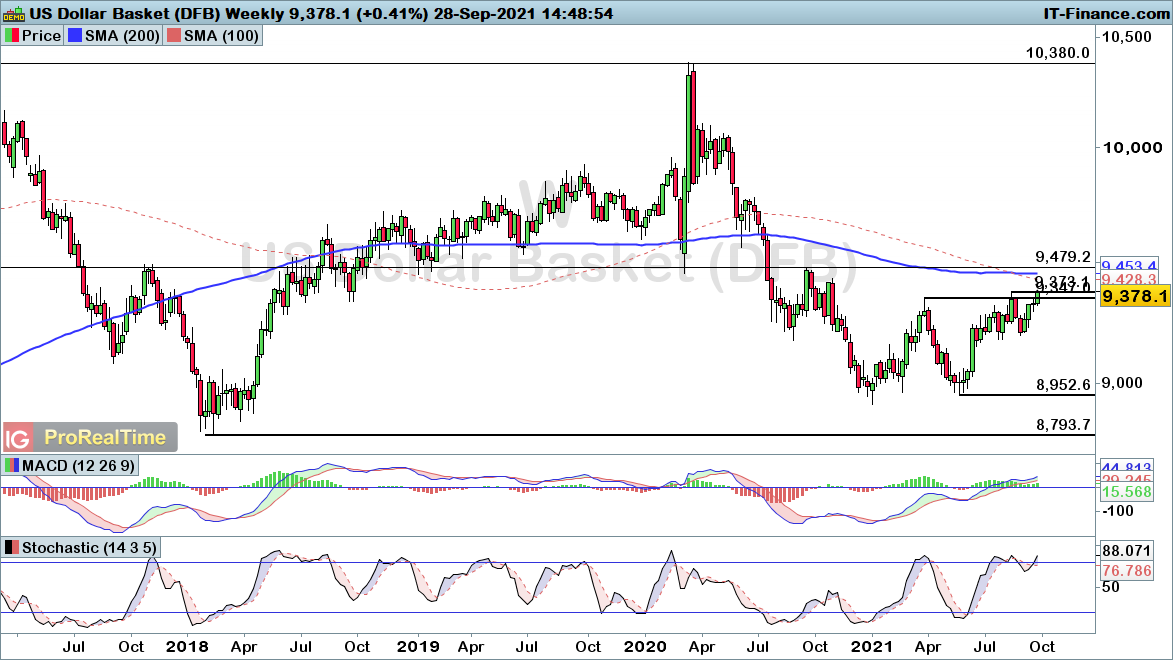Select the 8,952.6 support level label
The width and height of the screenshot is (1173, 660).
tap(1062, 385)
